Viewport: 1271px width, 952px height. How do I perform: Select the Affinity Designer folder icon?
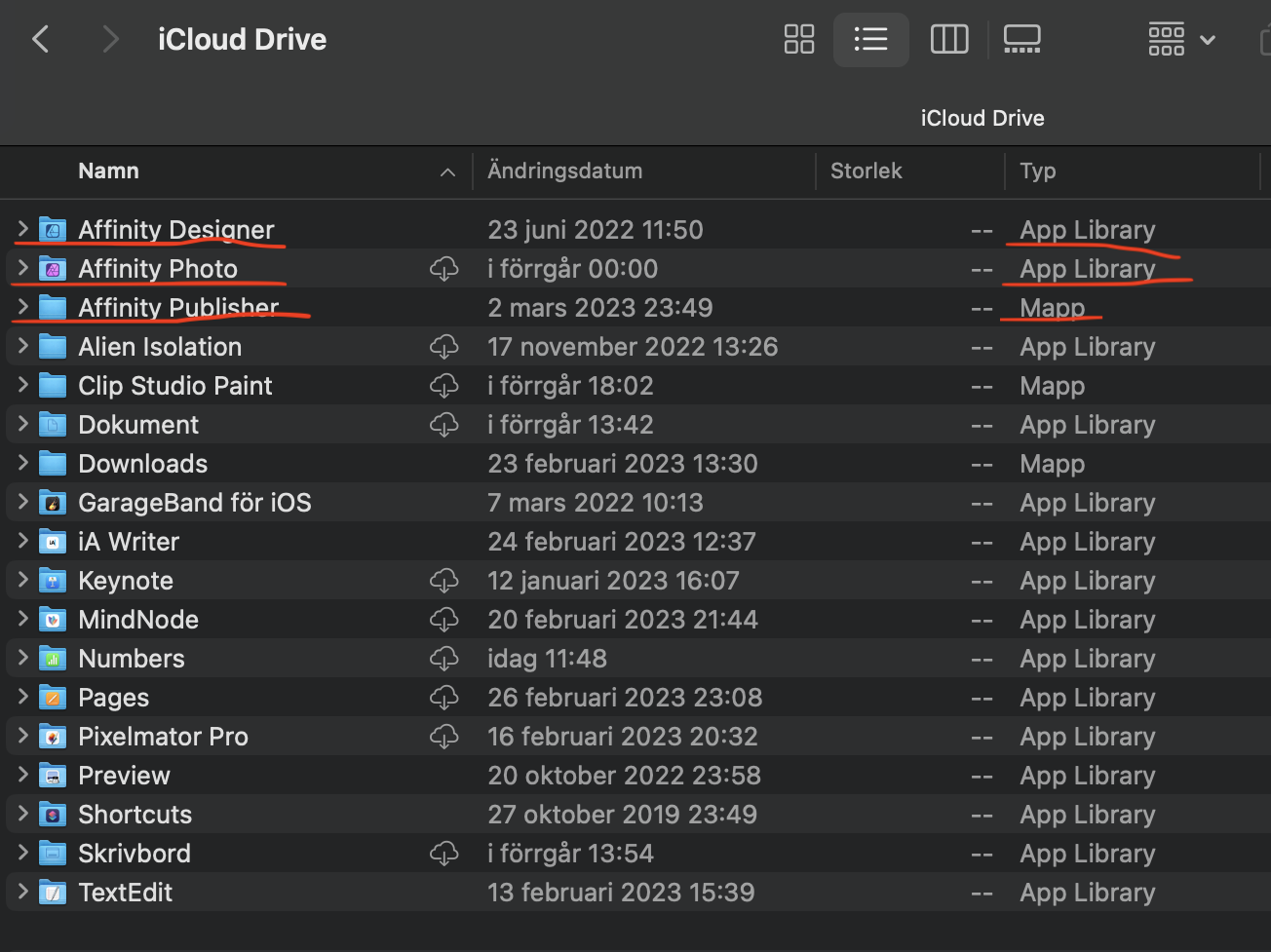pyautogui.click(x=53, y=230)
